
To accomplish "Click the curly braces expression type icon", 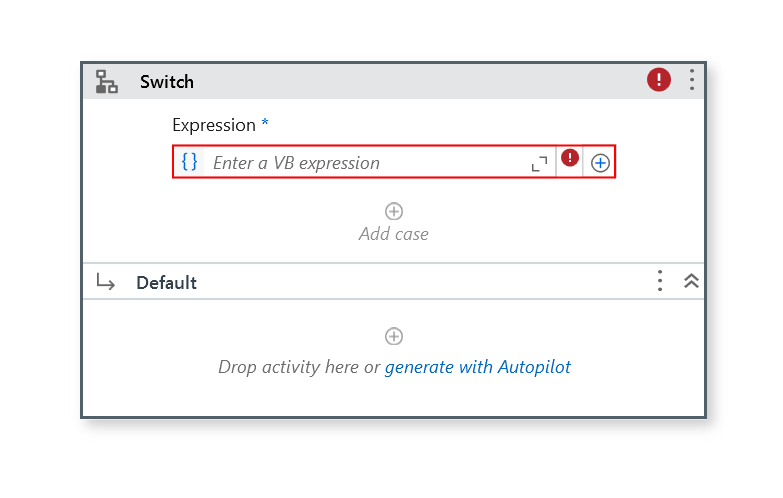I will (189, 162).
